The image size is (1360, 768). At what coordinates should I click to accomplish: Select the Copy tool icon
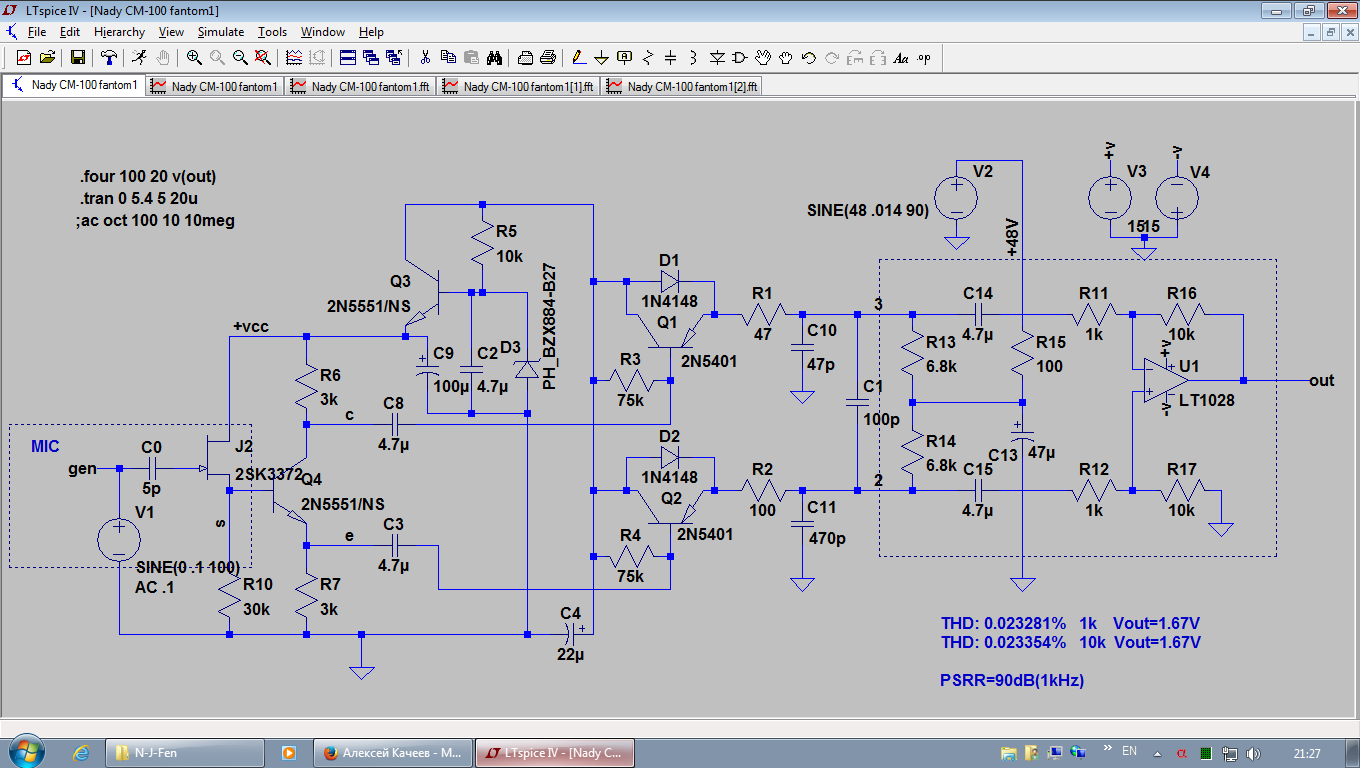[448, 57]
